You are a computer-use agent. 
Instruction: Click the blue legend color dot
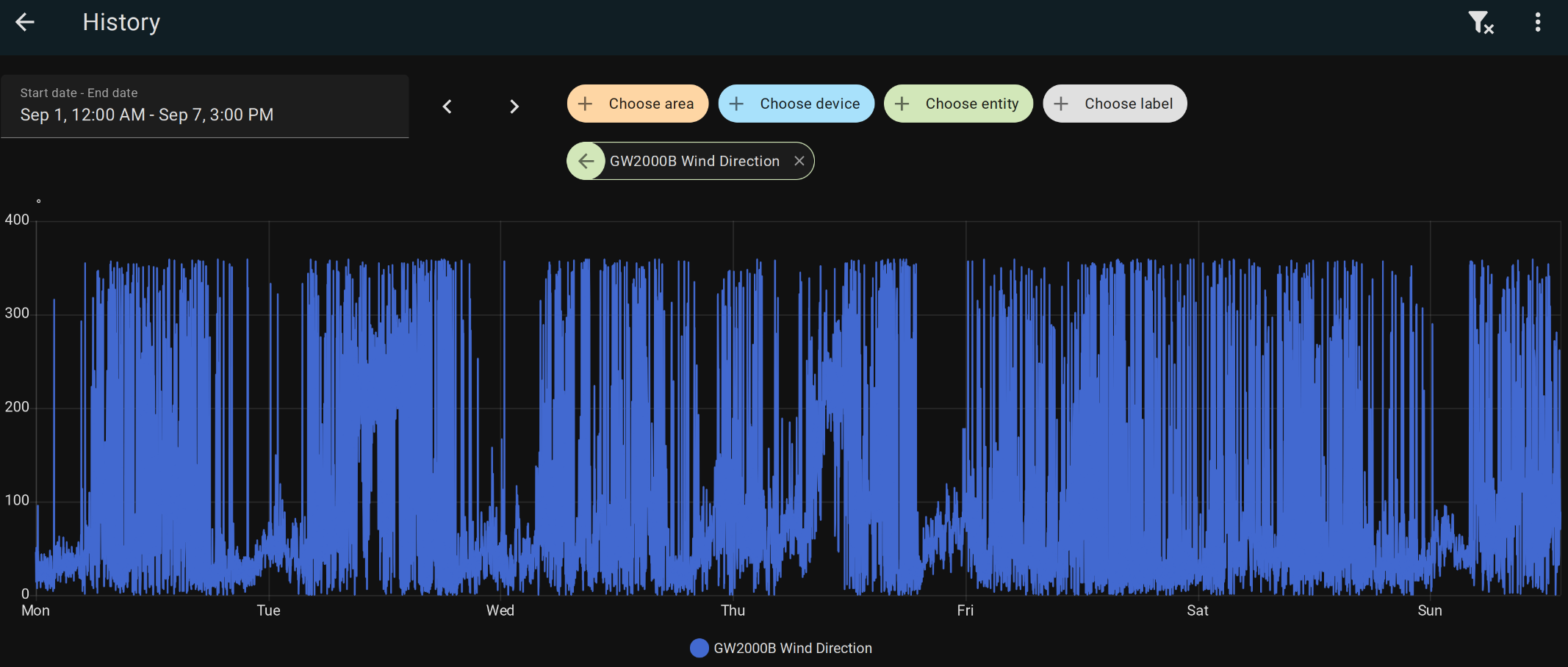click(x=700, y=648)
